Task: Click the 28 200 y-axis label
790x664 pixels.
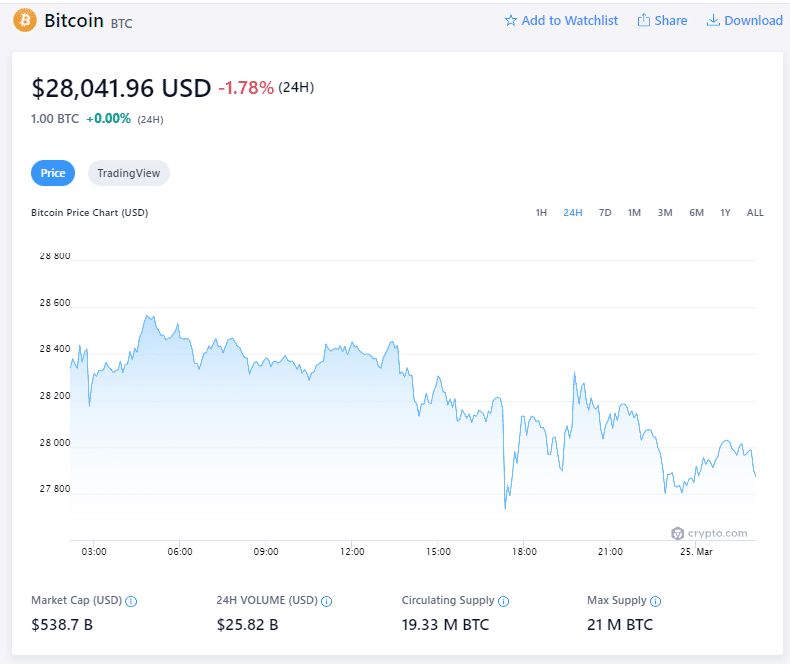Action: click(x=55, y=396)
